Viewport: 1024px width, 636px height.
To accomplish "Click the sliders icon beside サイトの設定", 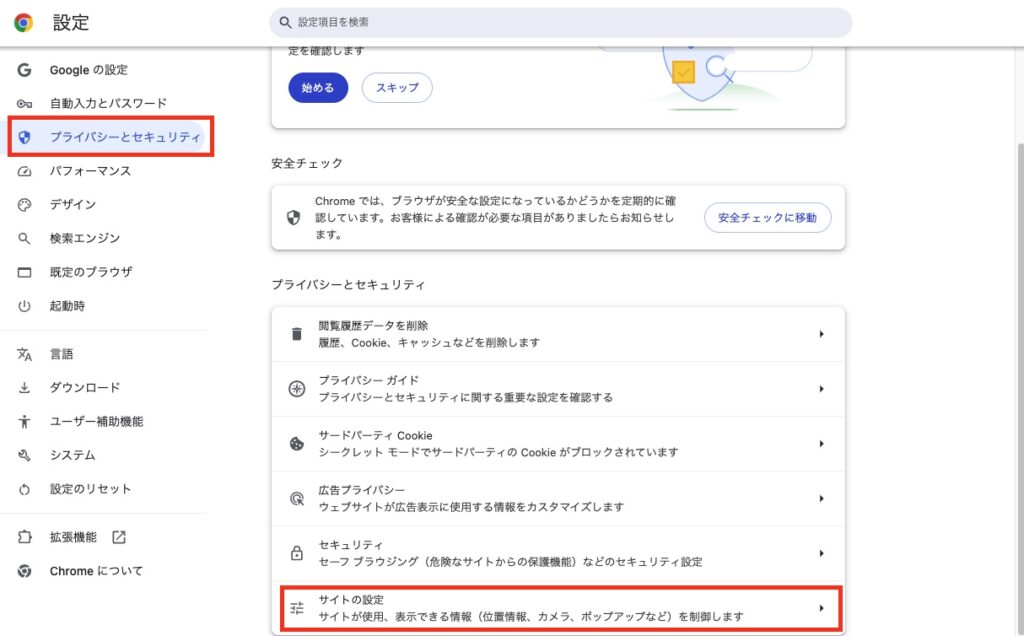I will (x=296, y=608).
